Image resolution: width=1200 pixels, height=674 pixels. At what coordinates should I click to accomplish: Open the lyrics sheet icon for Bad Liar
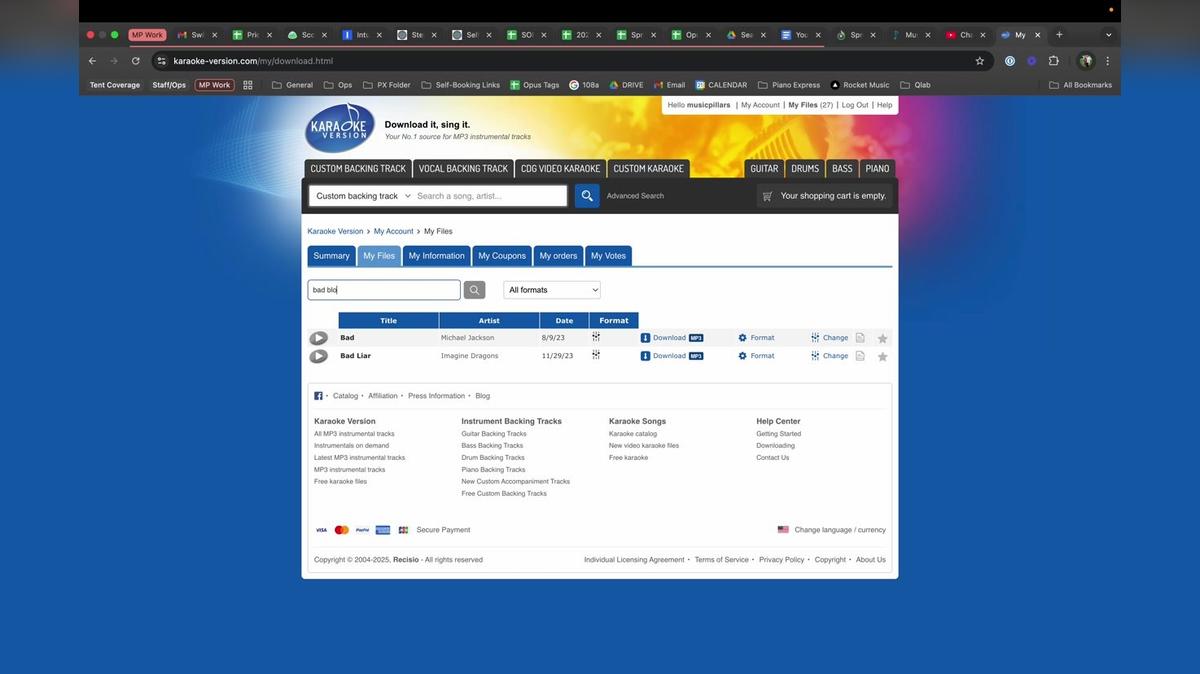click(860, 356)
